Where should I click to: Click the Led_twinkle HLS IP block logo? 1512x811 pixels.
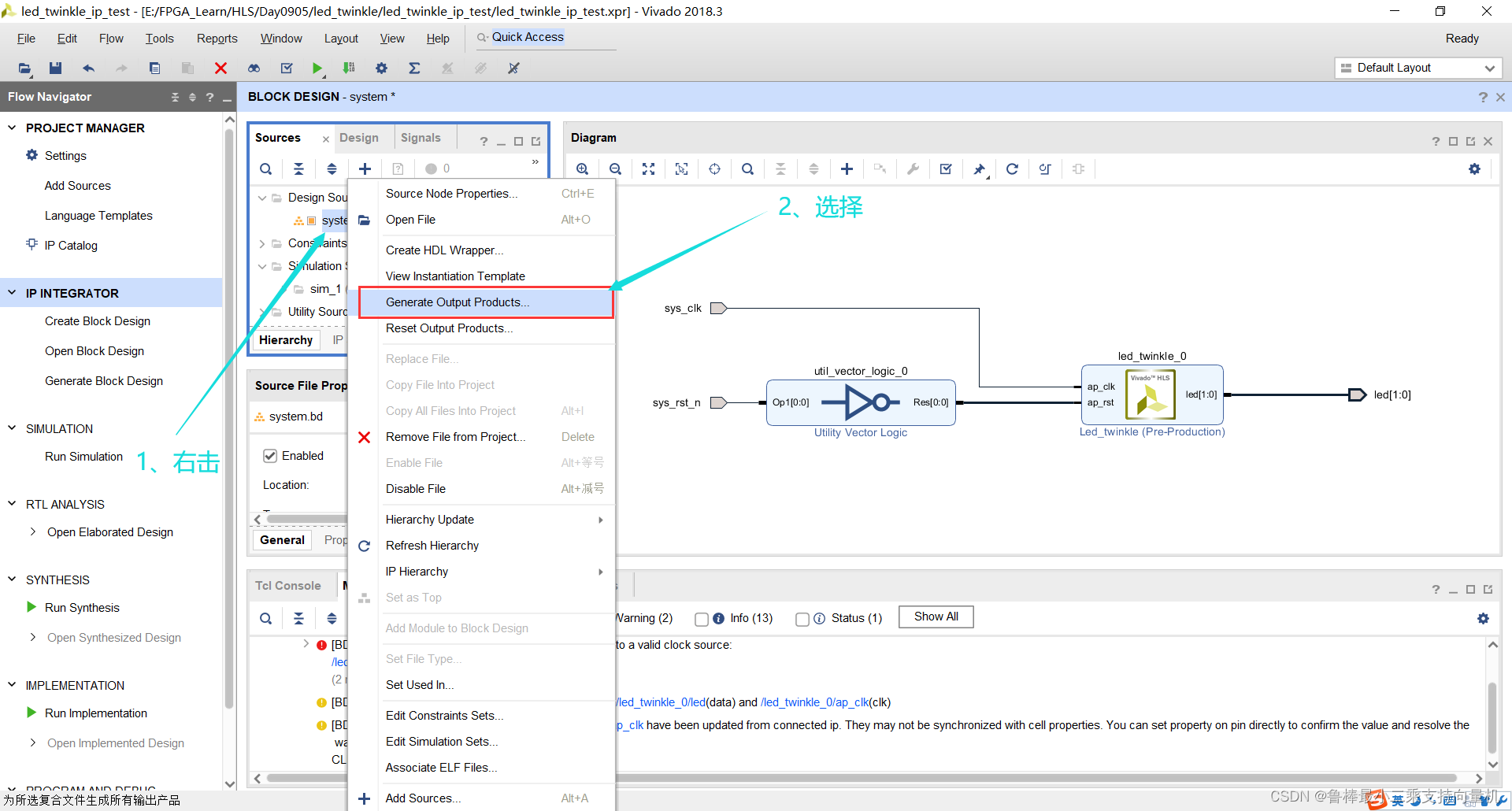[1151, 394]
